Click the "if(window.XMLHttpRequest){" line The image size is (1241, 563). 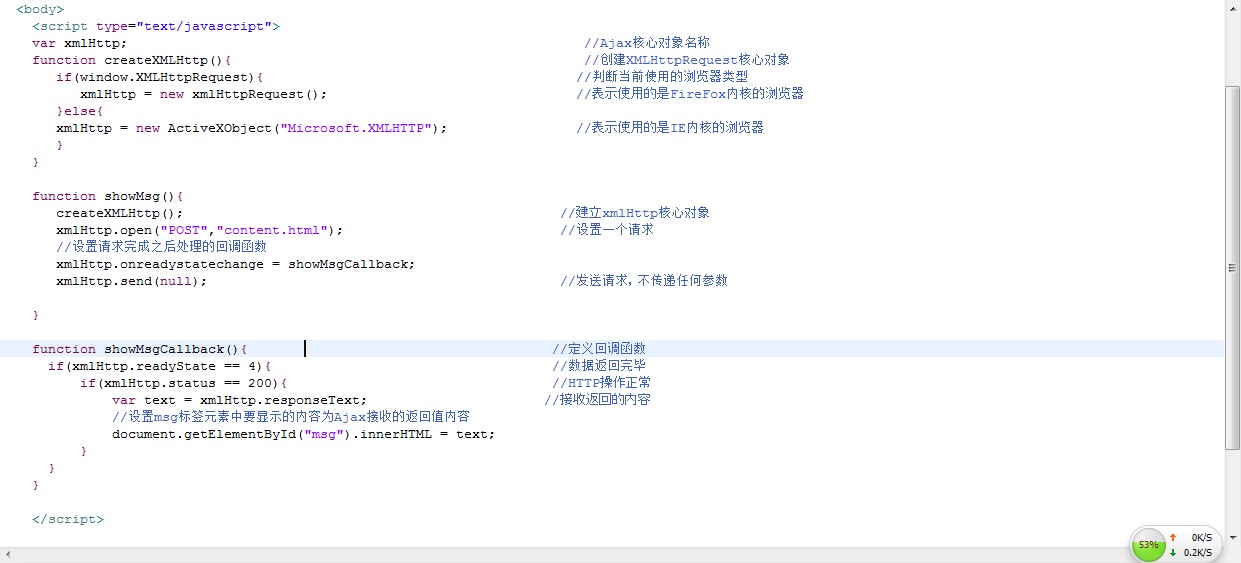point(160,77)
